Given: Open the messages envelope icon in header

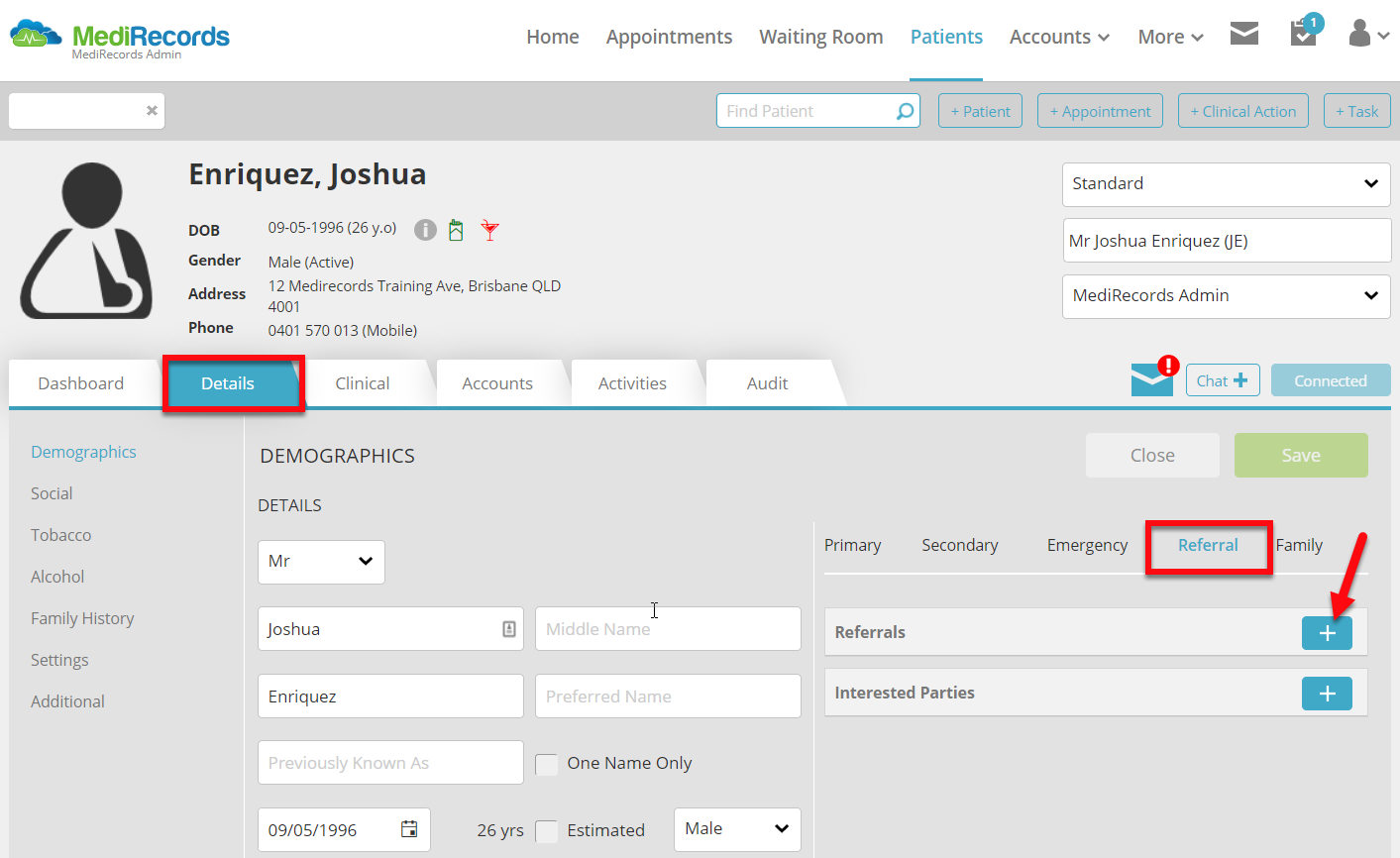Looking at the screenshot, I should coord(1243,35).
